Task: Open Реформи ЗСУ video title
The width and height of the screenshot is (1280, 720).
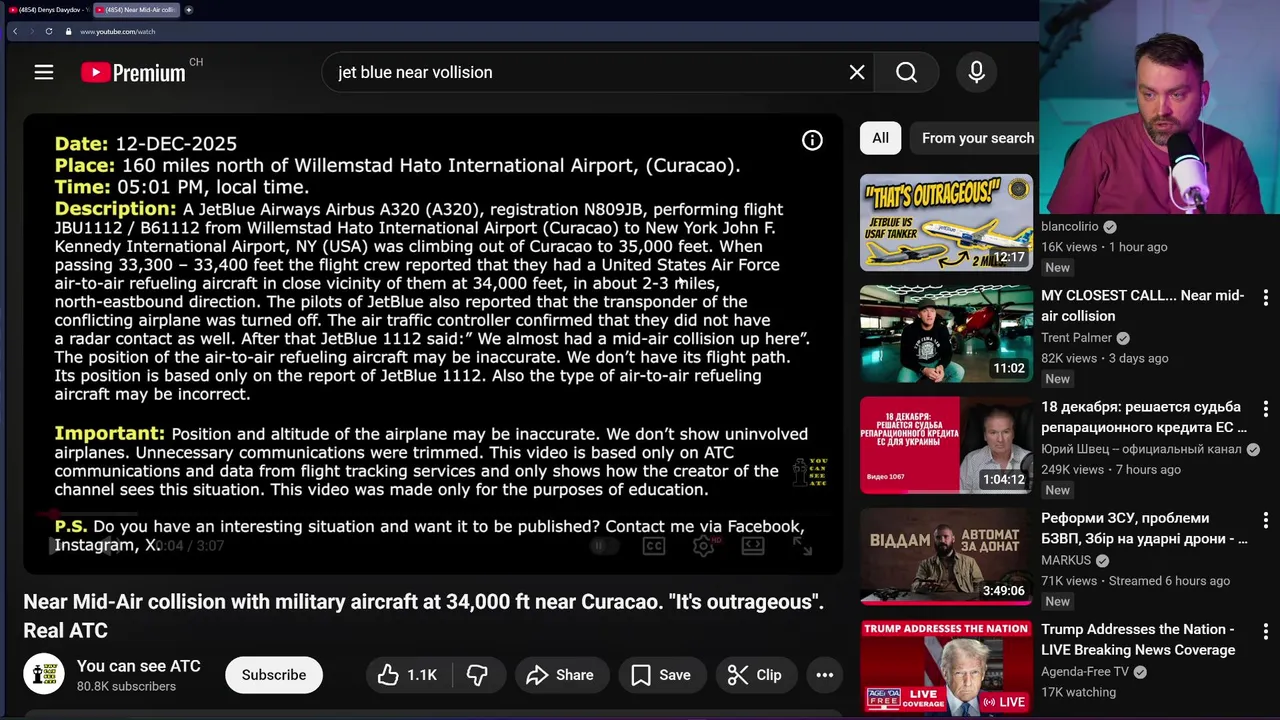Action: [x=1144, y=528]
